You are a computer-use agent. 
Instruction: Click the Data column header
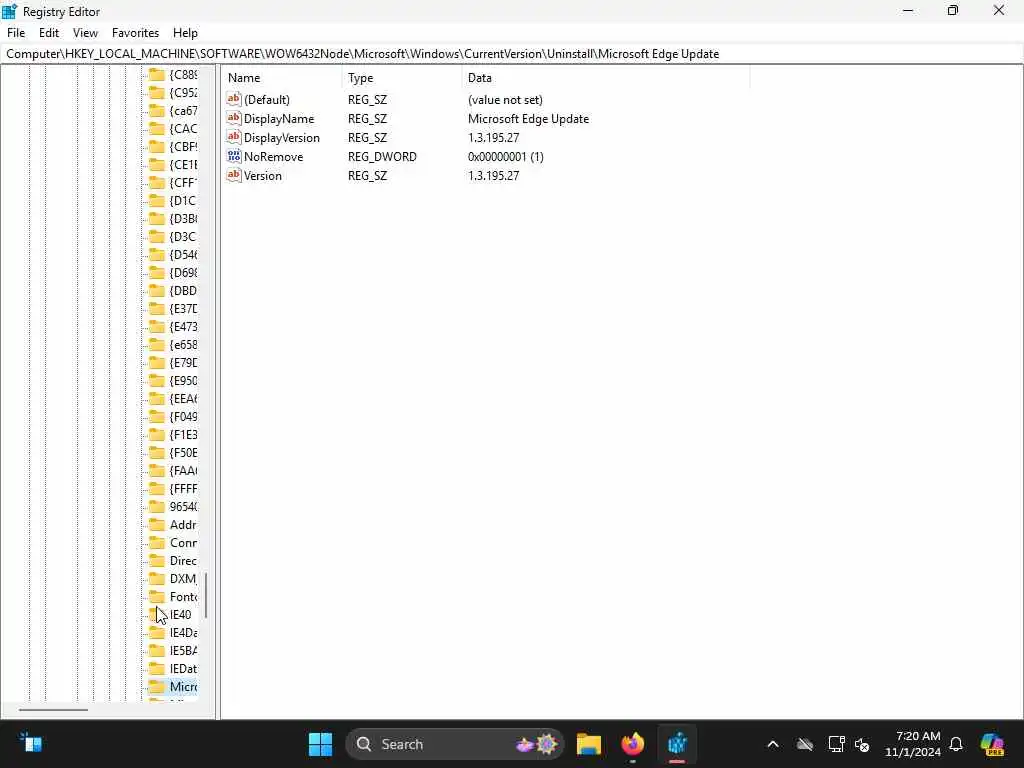click(x=605, y=78)
